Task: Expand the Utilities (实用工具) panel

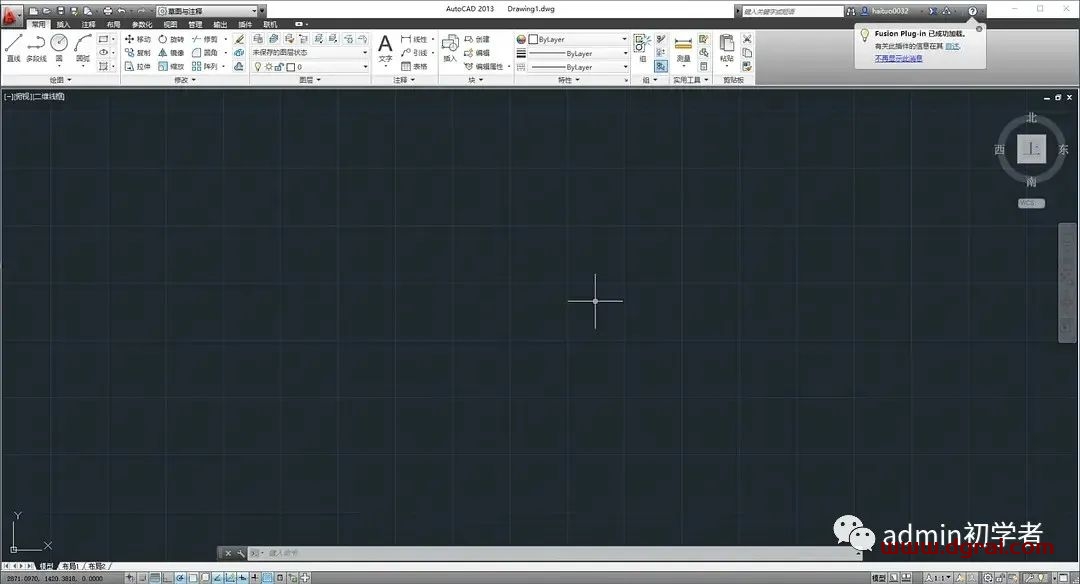Action: click(691, 80)
